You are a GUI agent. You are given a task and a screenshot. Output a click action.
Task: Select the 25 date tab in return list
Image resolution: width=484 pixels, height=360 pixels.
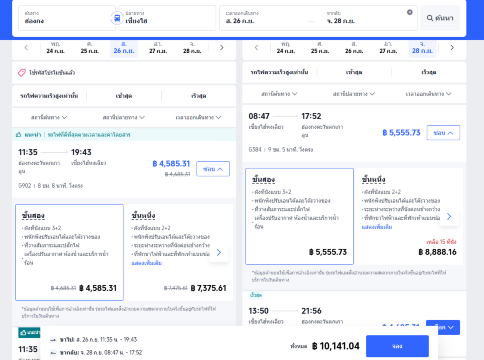[320, 48]
